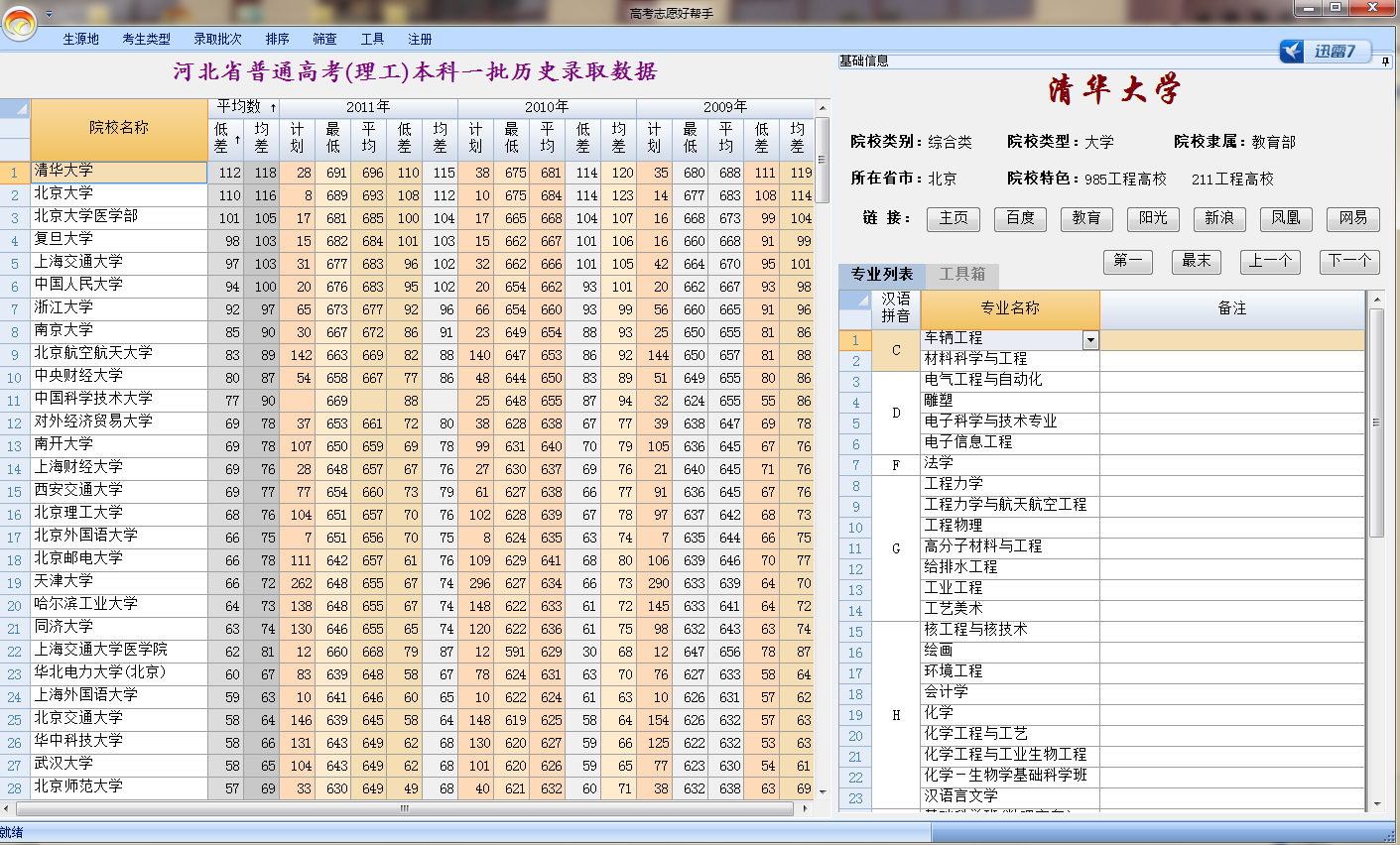Select the 法学 major

click(x=1010, y=463)
